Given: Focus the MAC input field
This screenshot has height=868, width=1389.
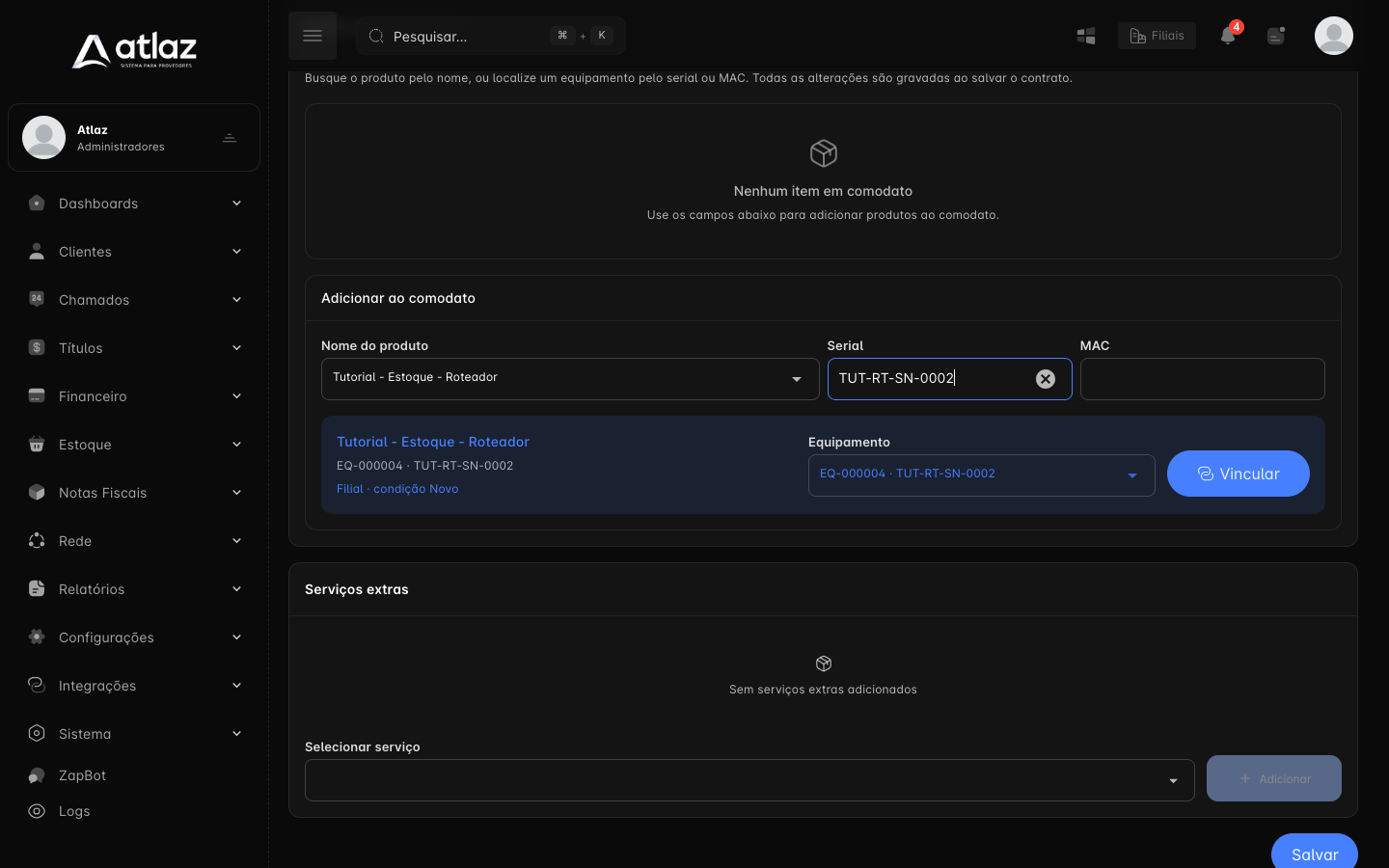Looking at the screenshot, I should pos(1202,379).
